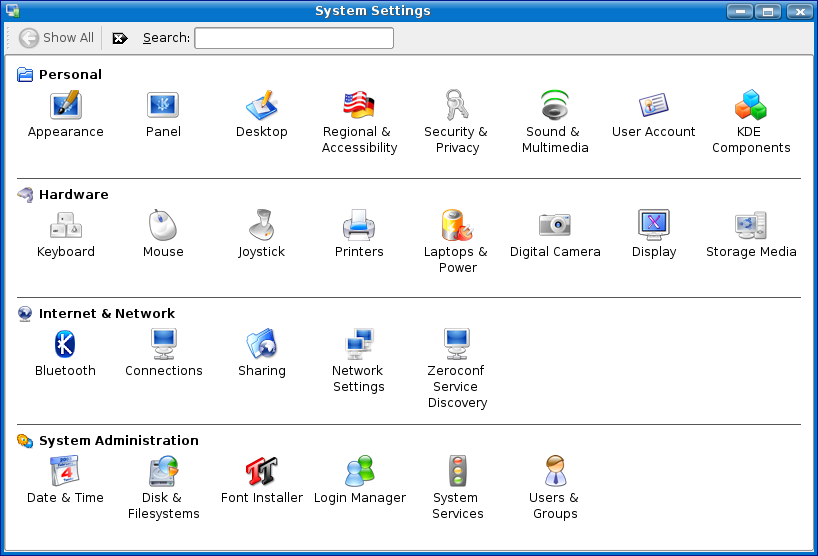Image resolution: width=818 pixels, height=556 pixels.
Task: Open Regional & Accessibility settings
Action: coord(359,105)
